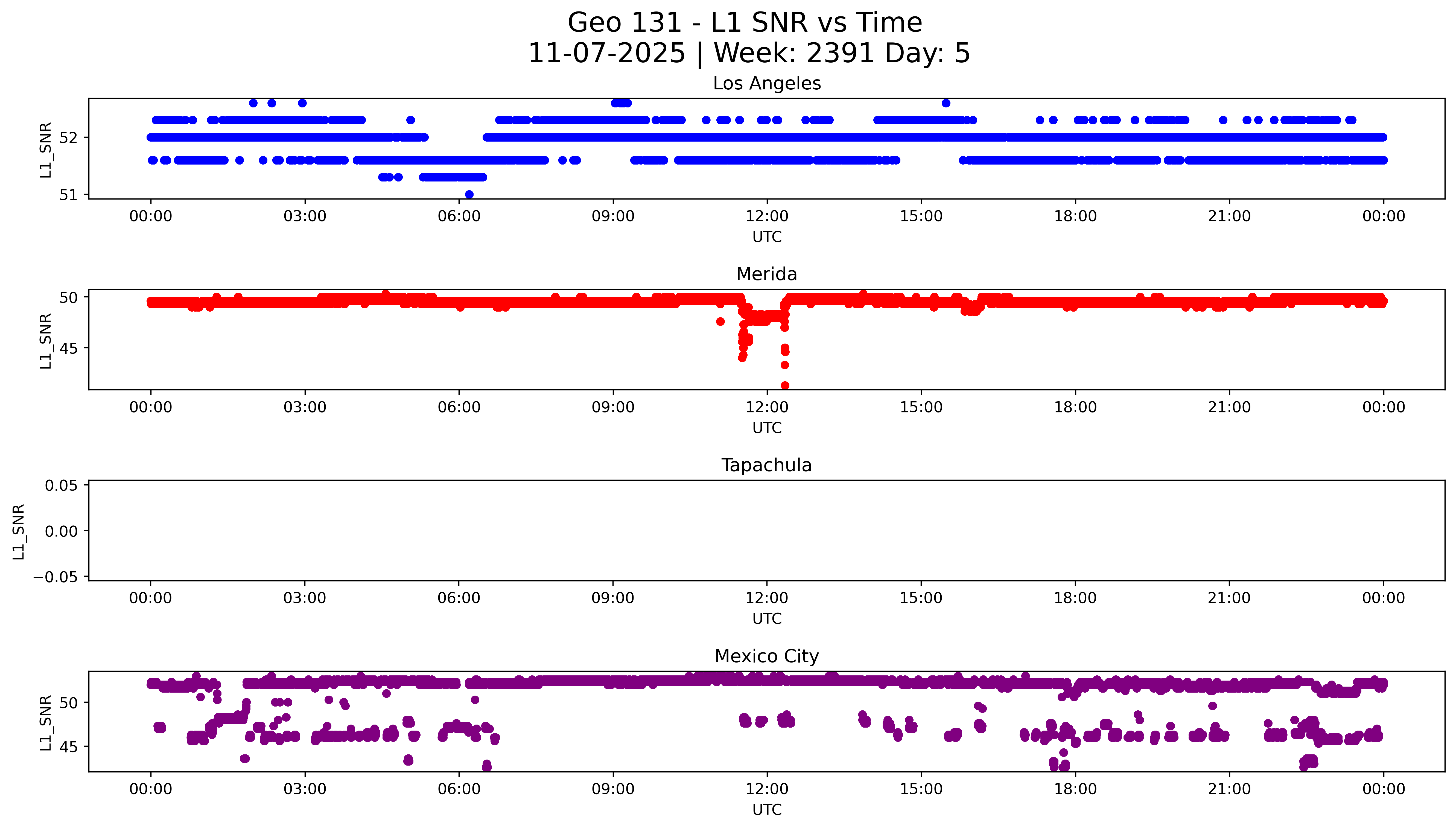Click the 0.05 y-tick label in the Tapachula plot
This screenshot has height=829, width=1456.
pos(61,486)
